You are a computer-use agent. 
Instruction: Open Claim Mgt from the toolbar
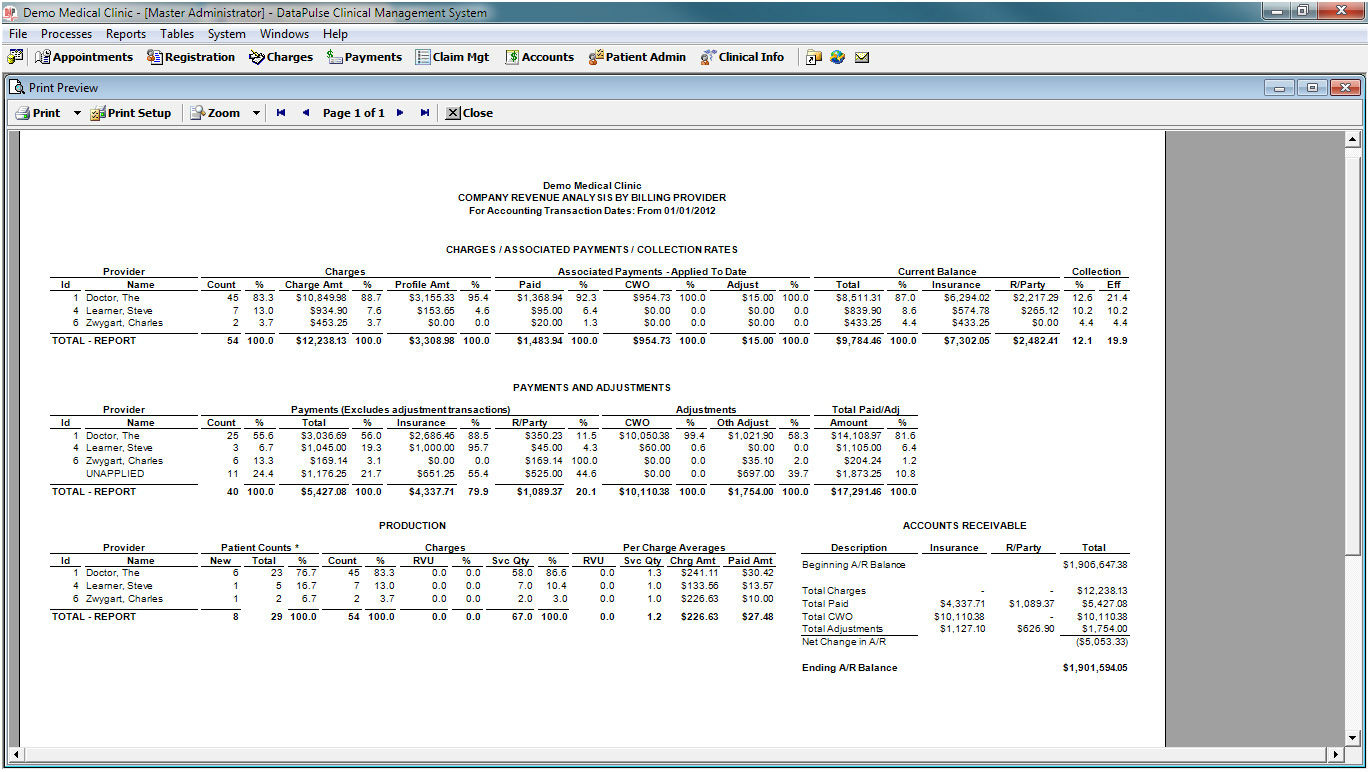pyautogui.click(x=452, y=57)
